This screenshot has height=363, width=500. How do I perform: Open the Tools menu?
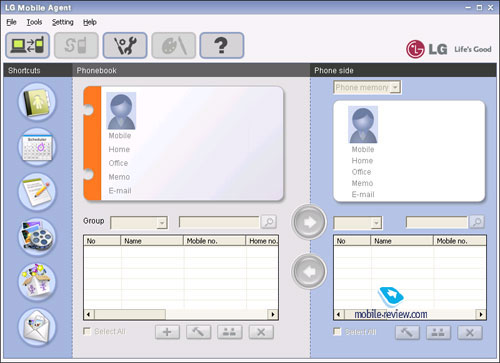click(x=34, y=22)
